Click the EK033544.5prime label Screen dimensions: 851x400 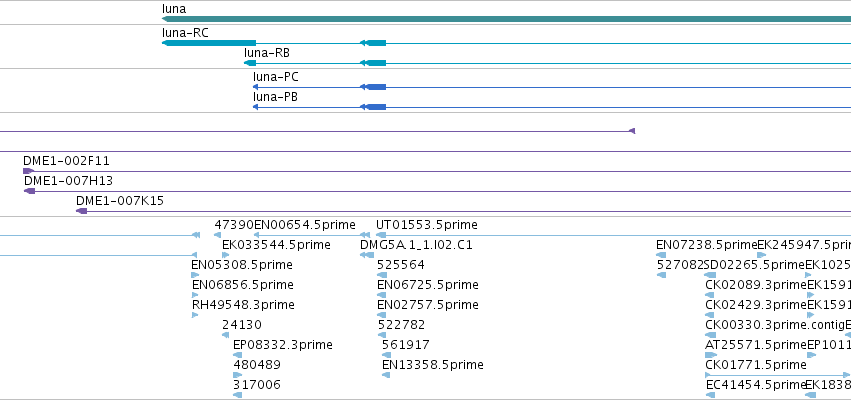276,245
